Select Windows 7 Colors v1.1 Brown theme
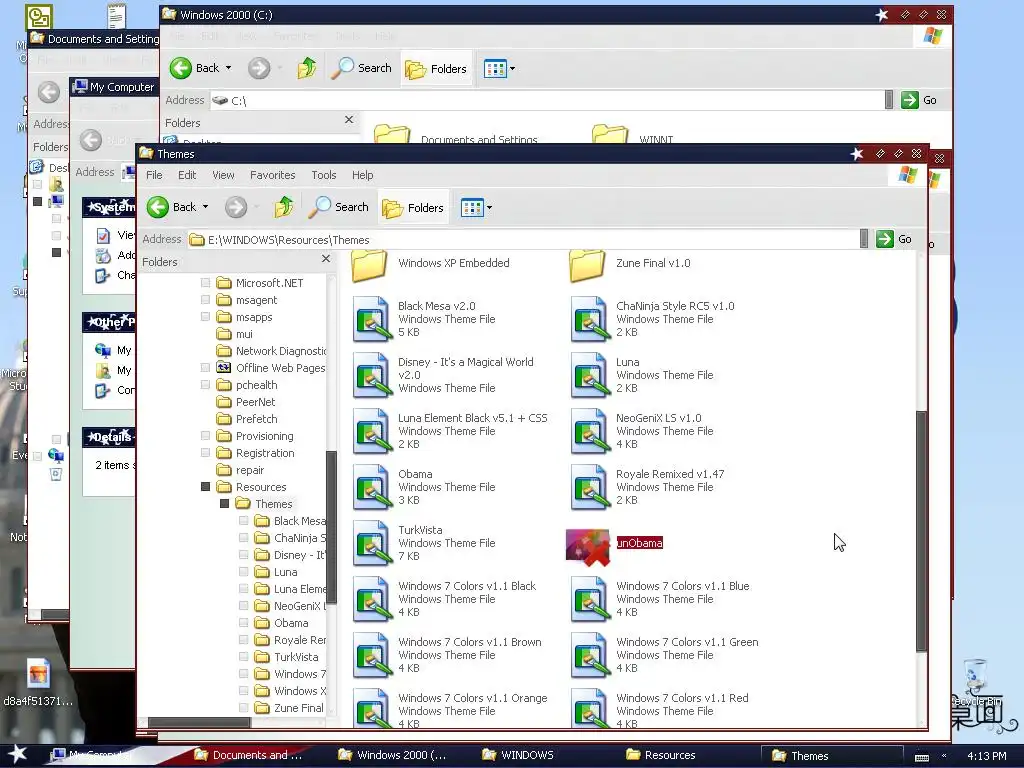Viewport: 1024px width, 768px height. pos(371,655)
